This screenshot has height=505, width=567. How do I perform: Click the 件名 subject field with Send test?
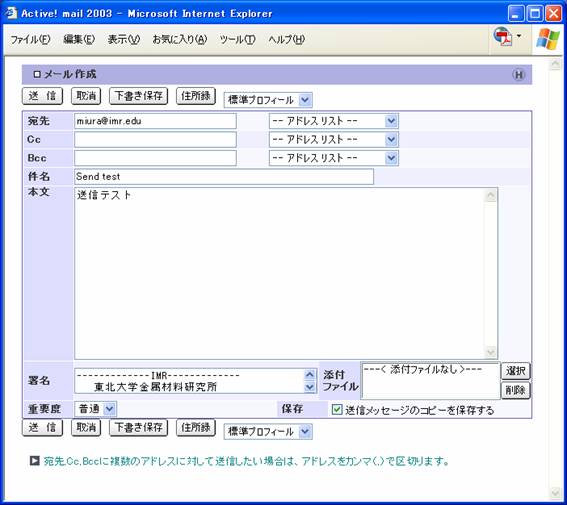click(224, 176)
